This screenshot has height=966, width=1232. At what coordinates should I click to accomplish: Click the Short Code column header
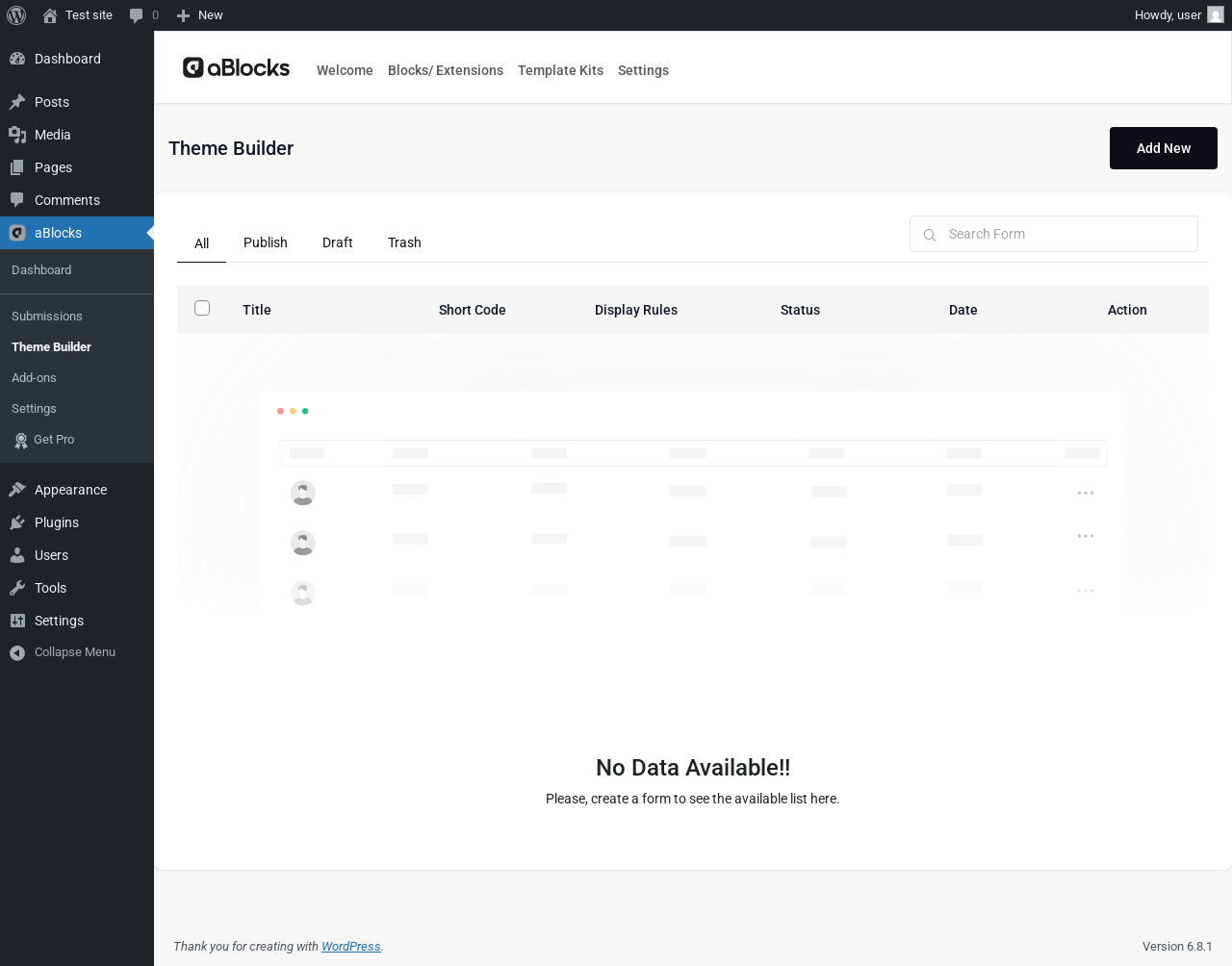tap(473, 310)
